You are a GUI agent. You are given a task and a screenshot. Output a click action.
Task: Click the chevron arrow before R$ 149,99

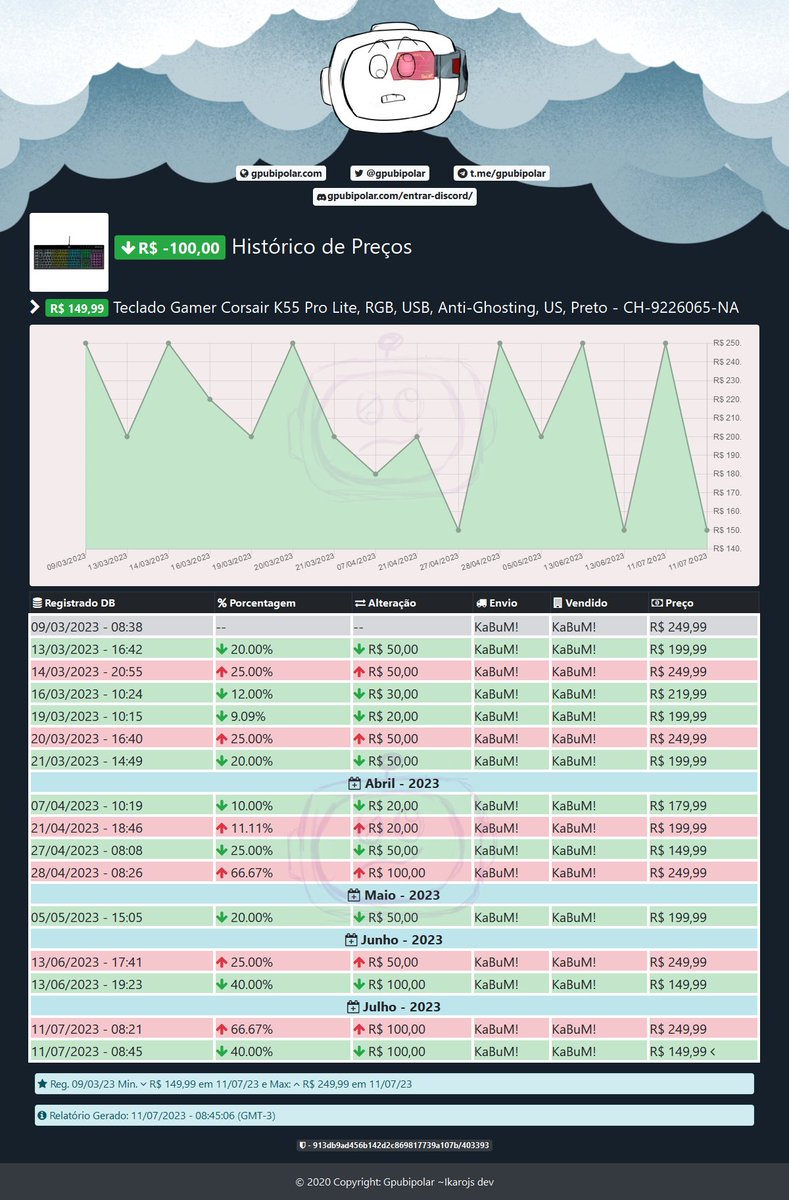click(x=35, y=307)
